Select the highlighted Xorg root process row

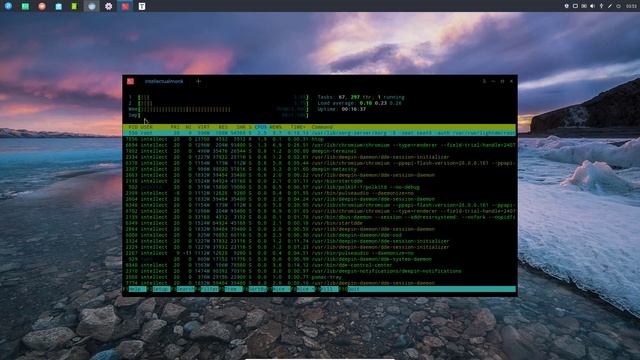click(x=319, y=133)
